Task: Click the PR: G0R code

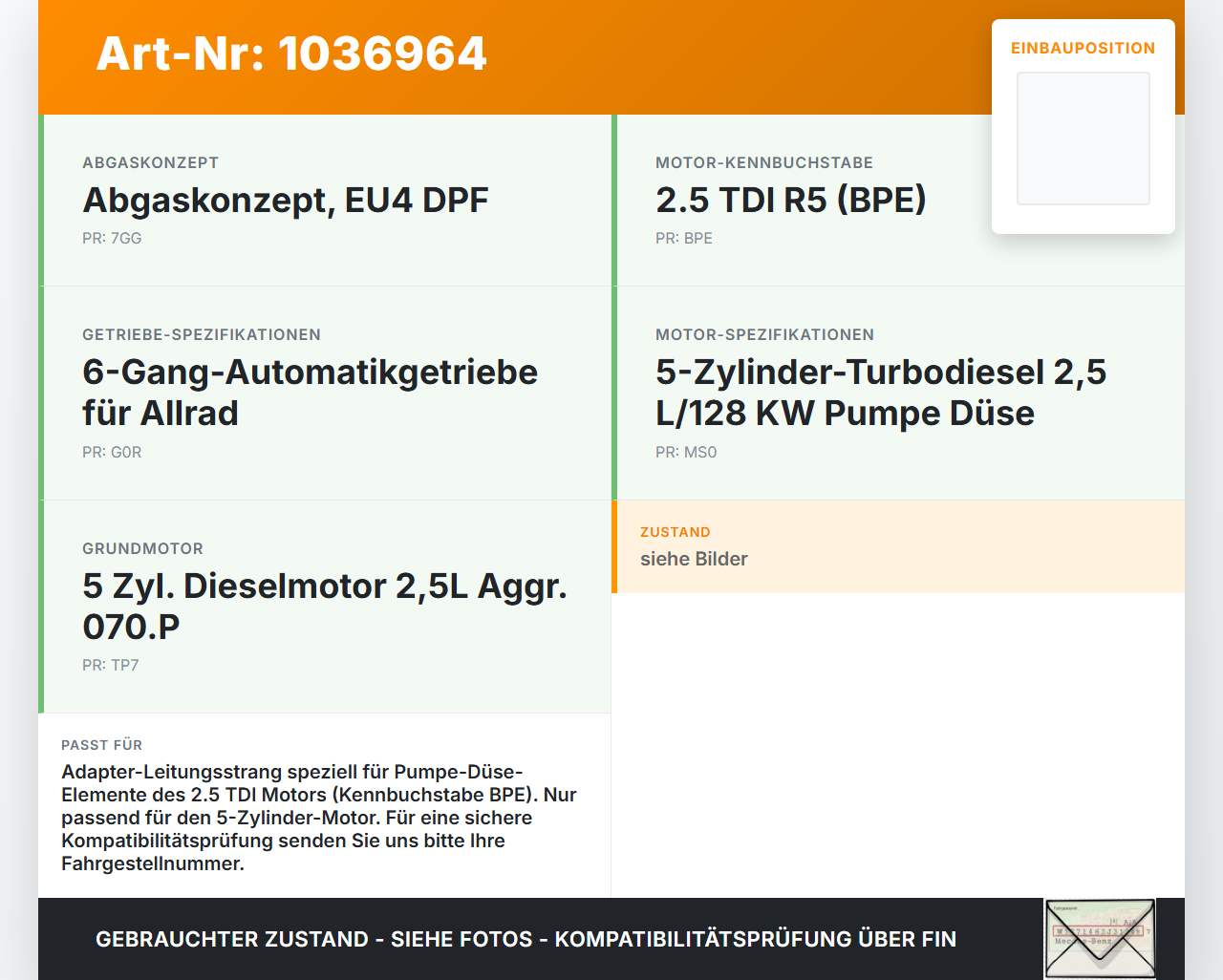Action: (112, 452)
